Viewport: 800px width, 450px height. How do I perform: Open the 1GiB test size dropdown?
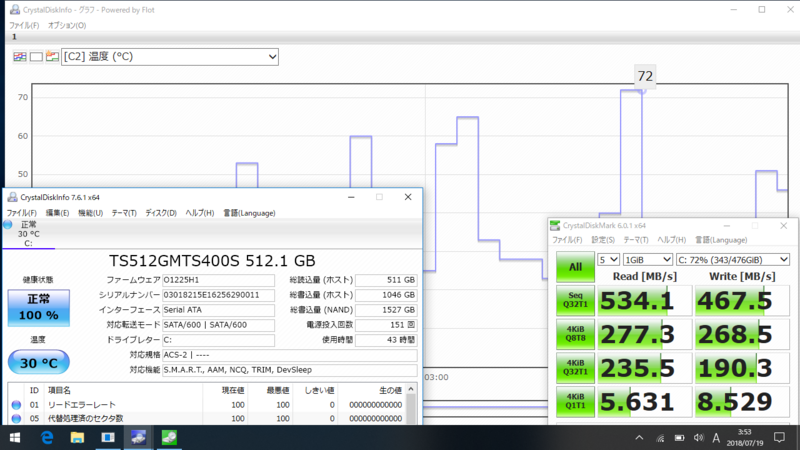click(x=647, y=260)
